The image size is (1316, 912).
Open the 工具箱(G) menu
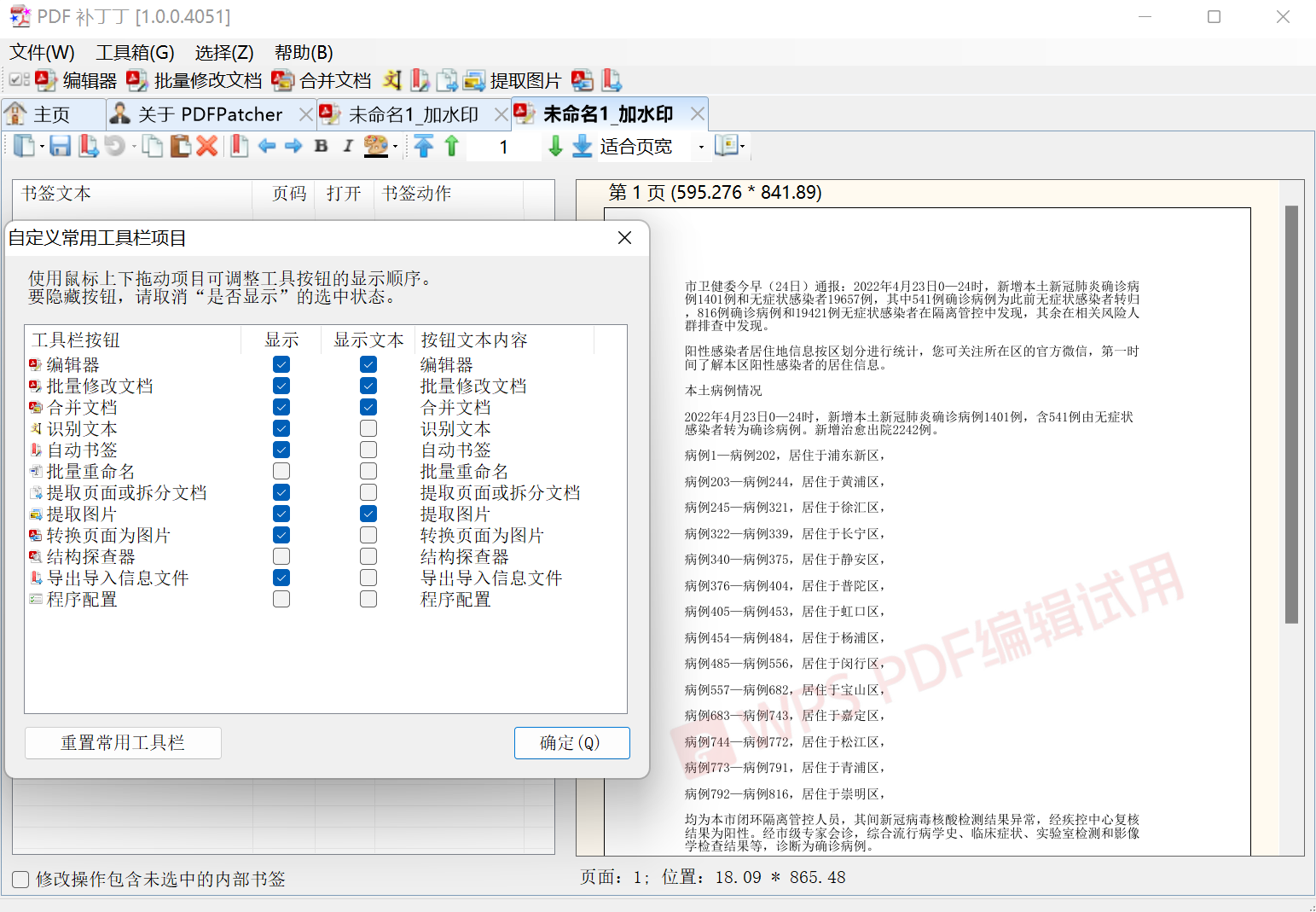135,52
